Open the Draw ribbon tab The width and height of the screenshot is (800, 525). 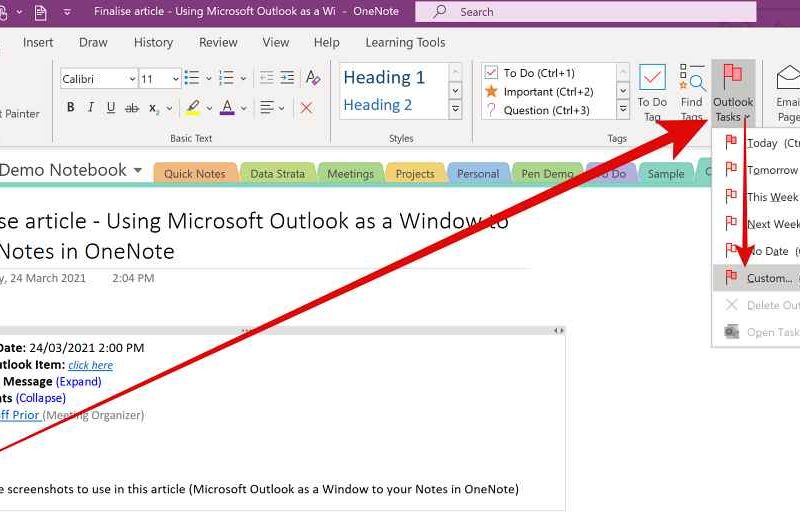point(93,42)
